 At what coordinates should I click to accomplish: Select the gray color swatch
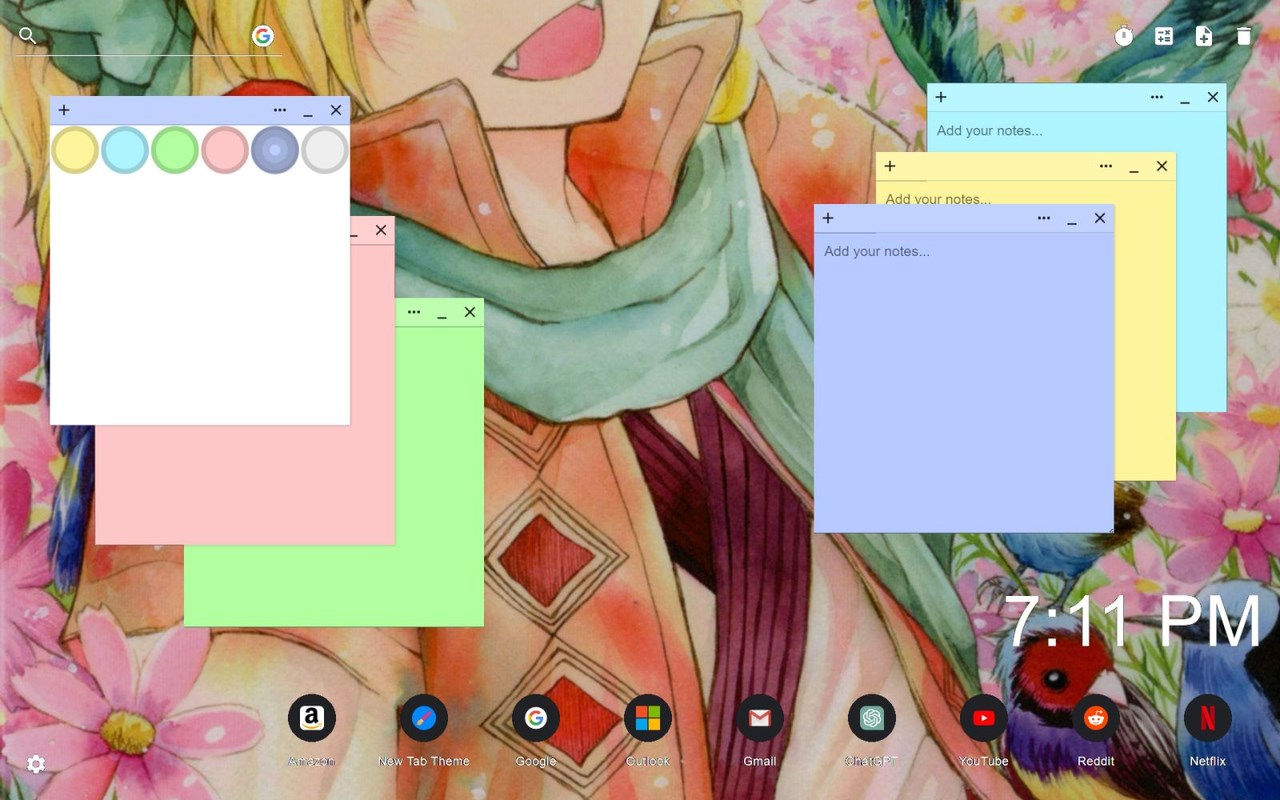(325, 150)
